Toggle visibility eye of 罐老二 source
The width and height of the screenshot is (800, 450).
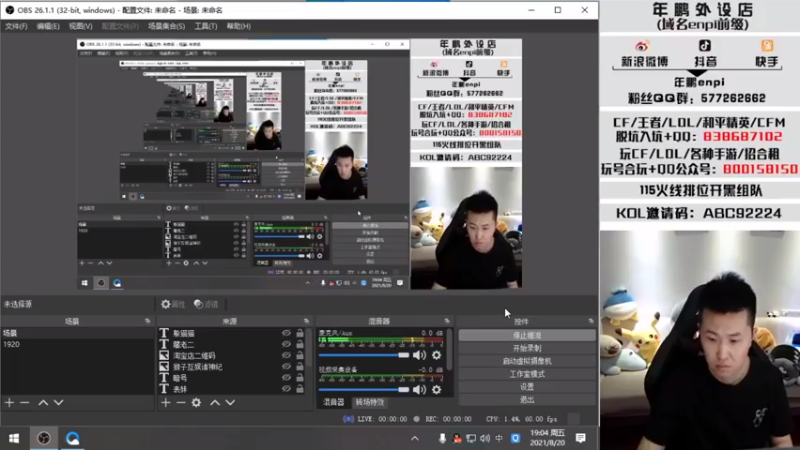286,344
